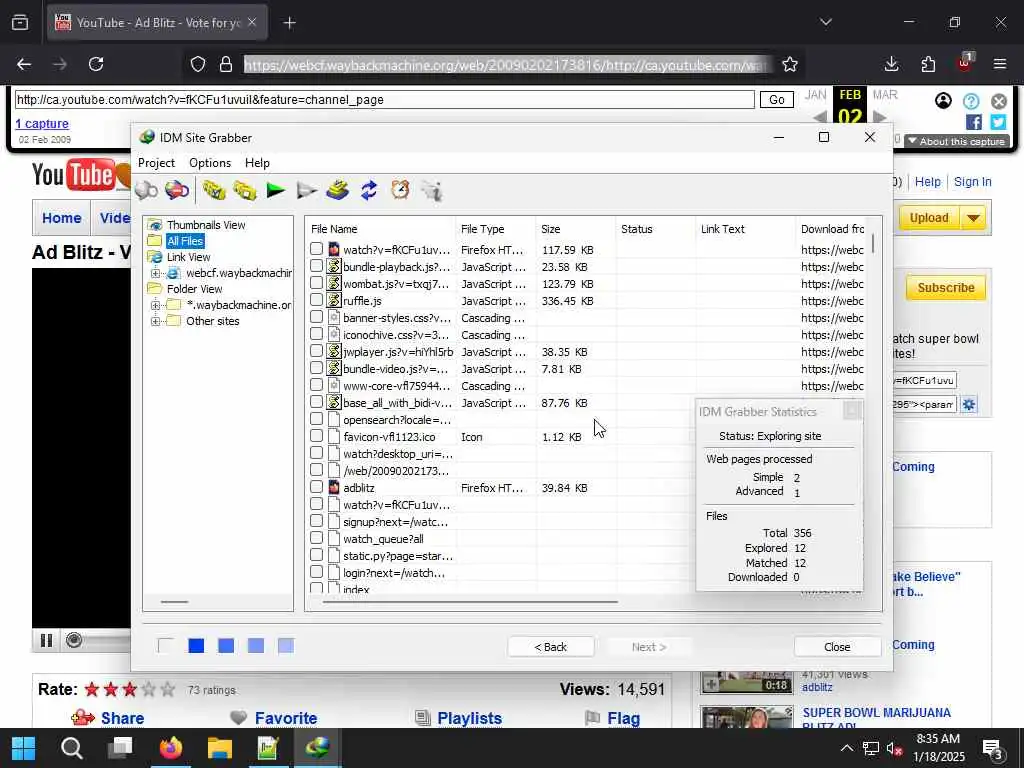
Task: Click the Close button in IDM Site Grabber
Action: coord(837,647)
